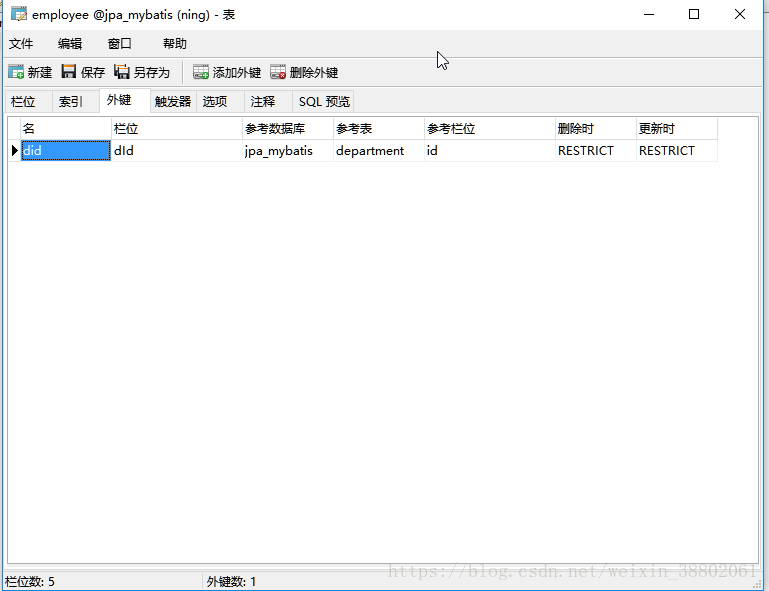Select the 外键 tab
The width and height of the screenshot is (769, 591).
[125, 100]
